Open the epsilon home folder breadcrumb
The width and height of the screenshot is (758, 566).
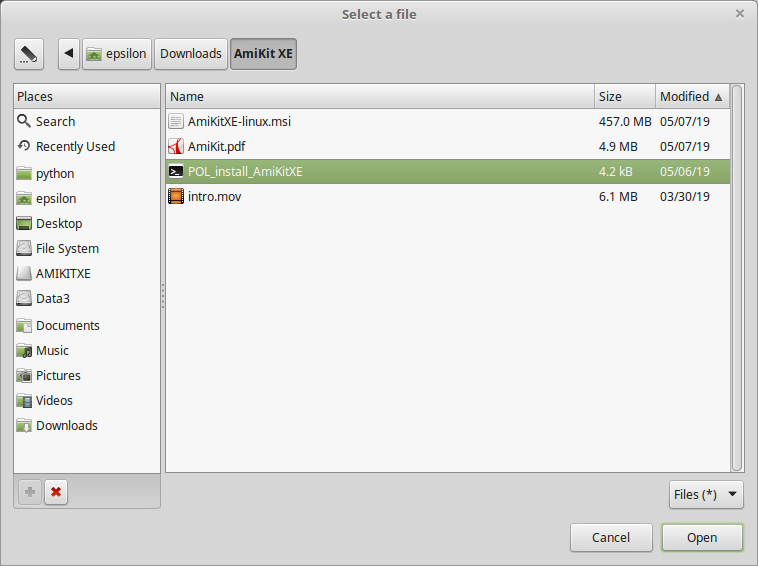117,54
